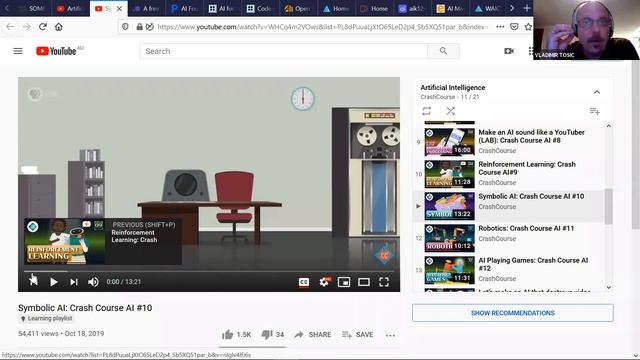The width and height of the screenshot is (640, 360).
Task: Skip to next video in player
Action: pos(73,282)
